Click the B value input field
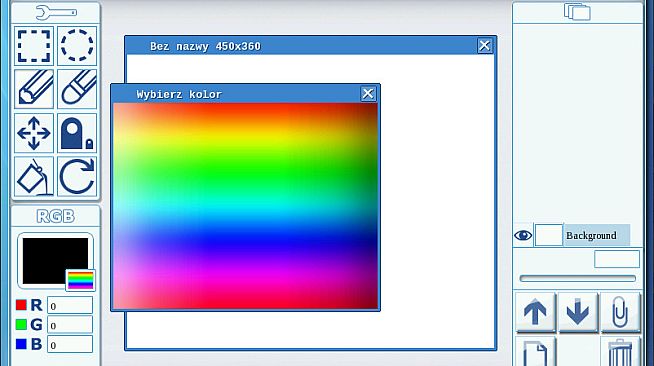654x366 pixels. tap(70, 345)
